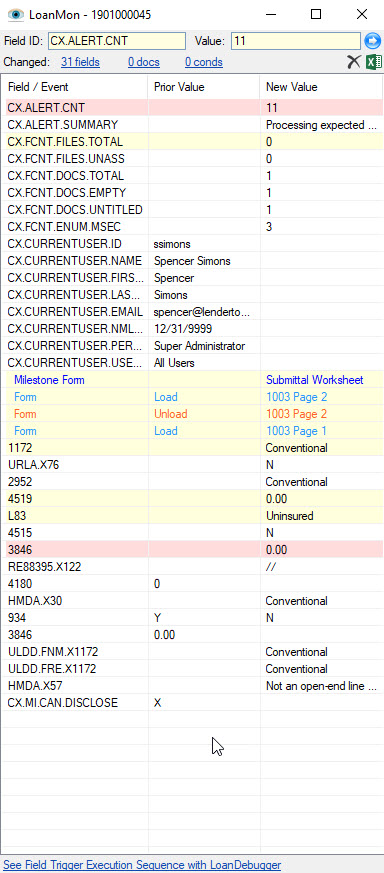This screenshot has width=384, height=873.
Task: Click the Prior Value column header
Action: pos(204,87)
